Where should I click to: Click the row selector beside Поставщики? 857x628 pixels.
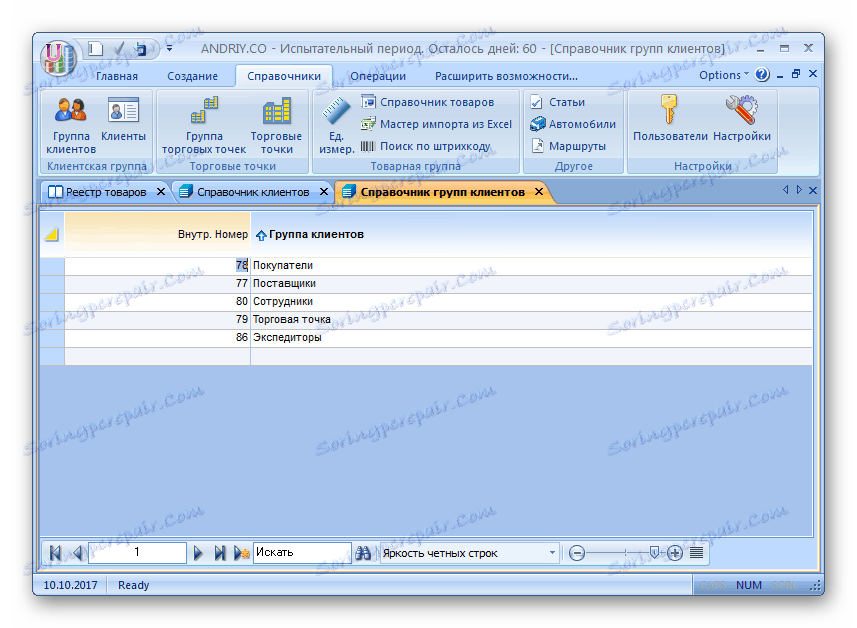52,283
